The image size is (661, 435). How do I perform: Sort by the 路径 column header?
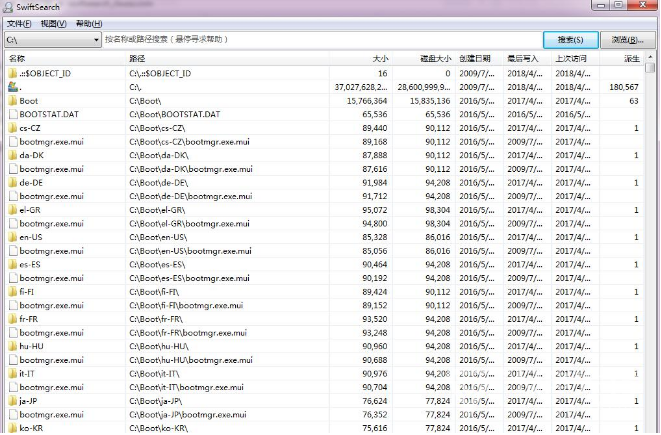click(x=227, y=59)
